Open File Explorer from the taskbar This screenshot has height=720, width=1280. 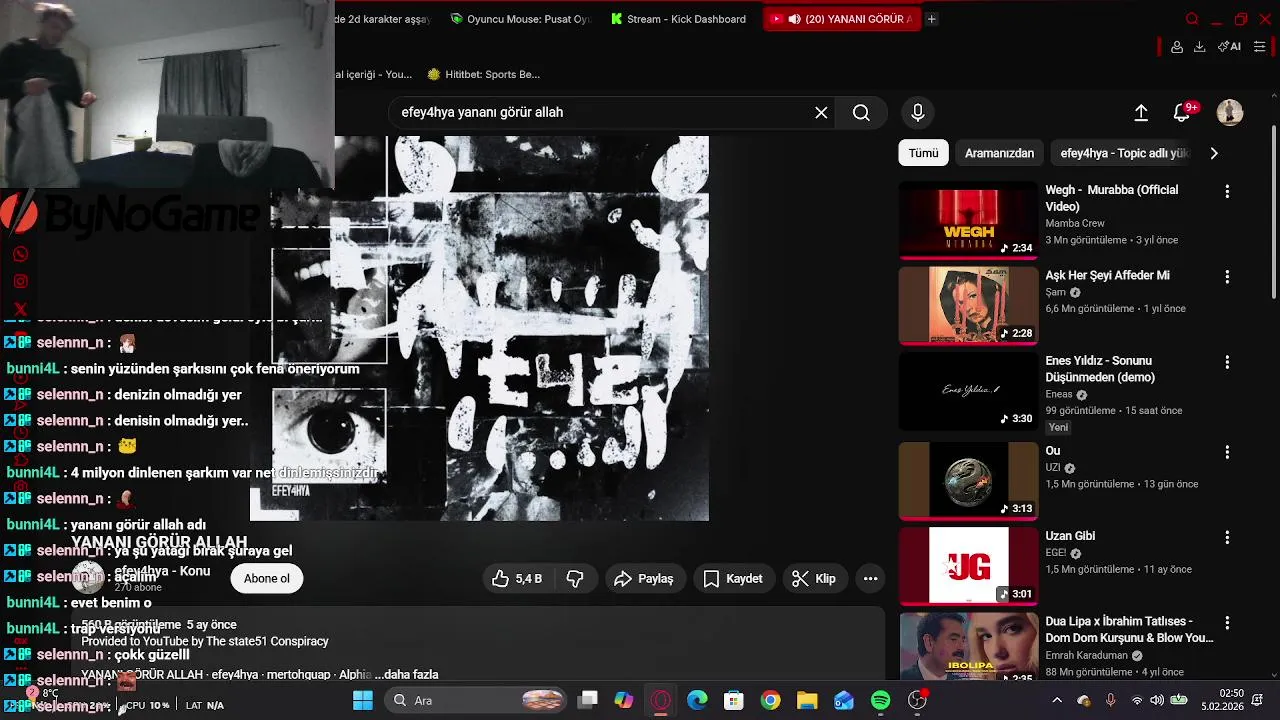[807, 701]
